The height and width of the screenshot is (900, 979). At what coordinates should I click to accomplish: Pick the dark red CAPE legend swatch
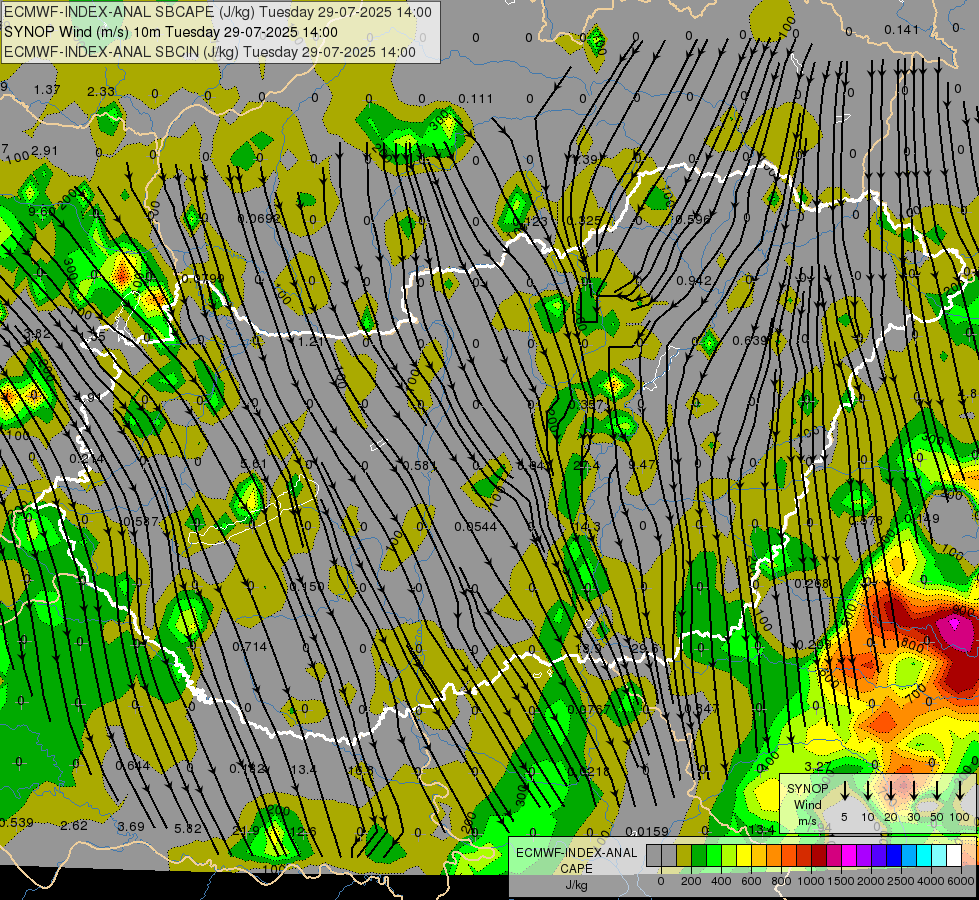click(x=819, y=855)
